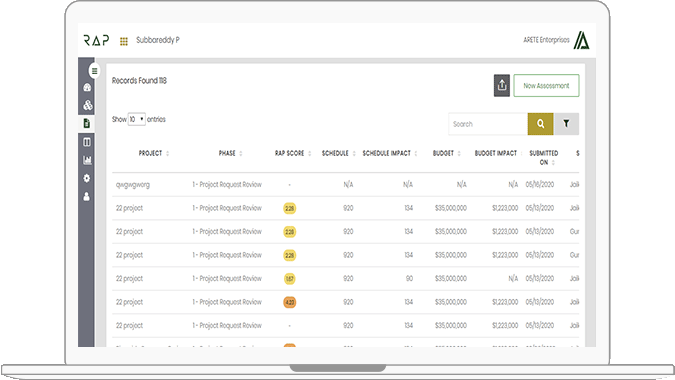Open the Show entries count dropdown
The height and width of the screenshot is (380, 675).
(x=136, y=119)
